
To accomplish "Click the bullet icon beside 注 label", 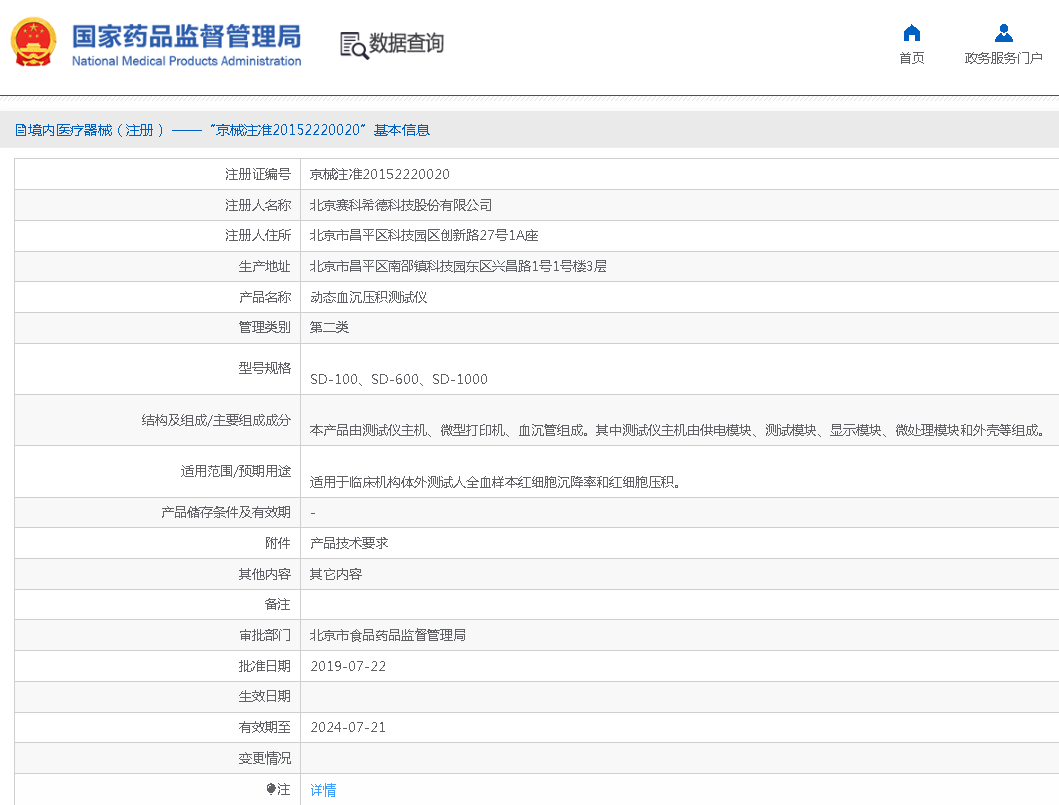I will (x=271, y=789).
